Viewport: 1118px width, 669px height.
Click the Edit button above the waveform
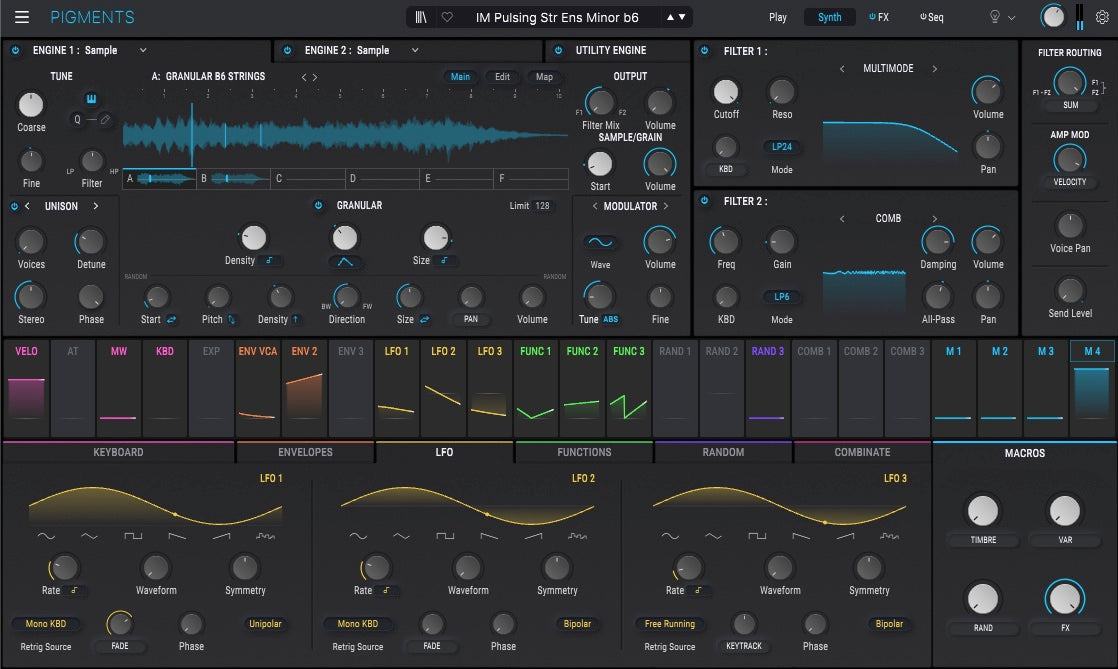(501, 76)
